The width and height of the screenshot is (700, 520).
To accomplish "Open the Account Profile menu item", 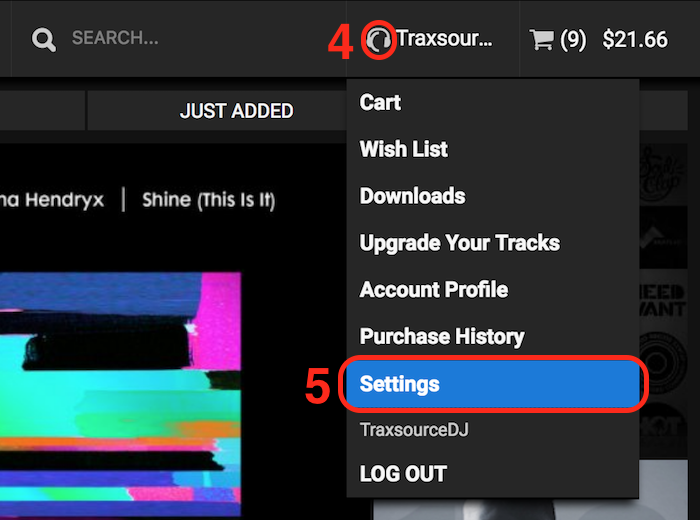I will [434, 290].
